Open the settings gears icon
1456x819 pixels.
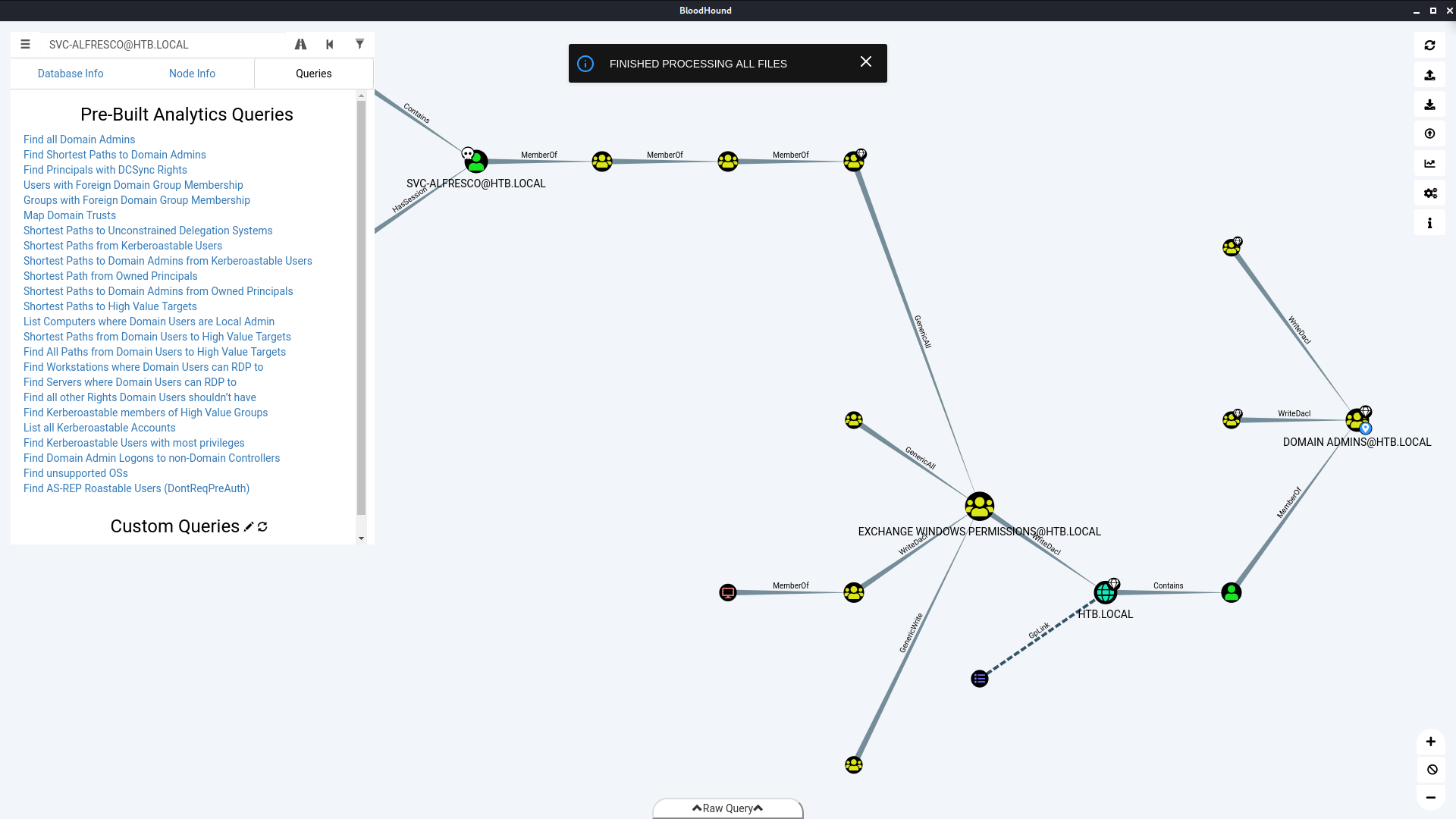[1429, 193]
